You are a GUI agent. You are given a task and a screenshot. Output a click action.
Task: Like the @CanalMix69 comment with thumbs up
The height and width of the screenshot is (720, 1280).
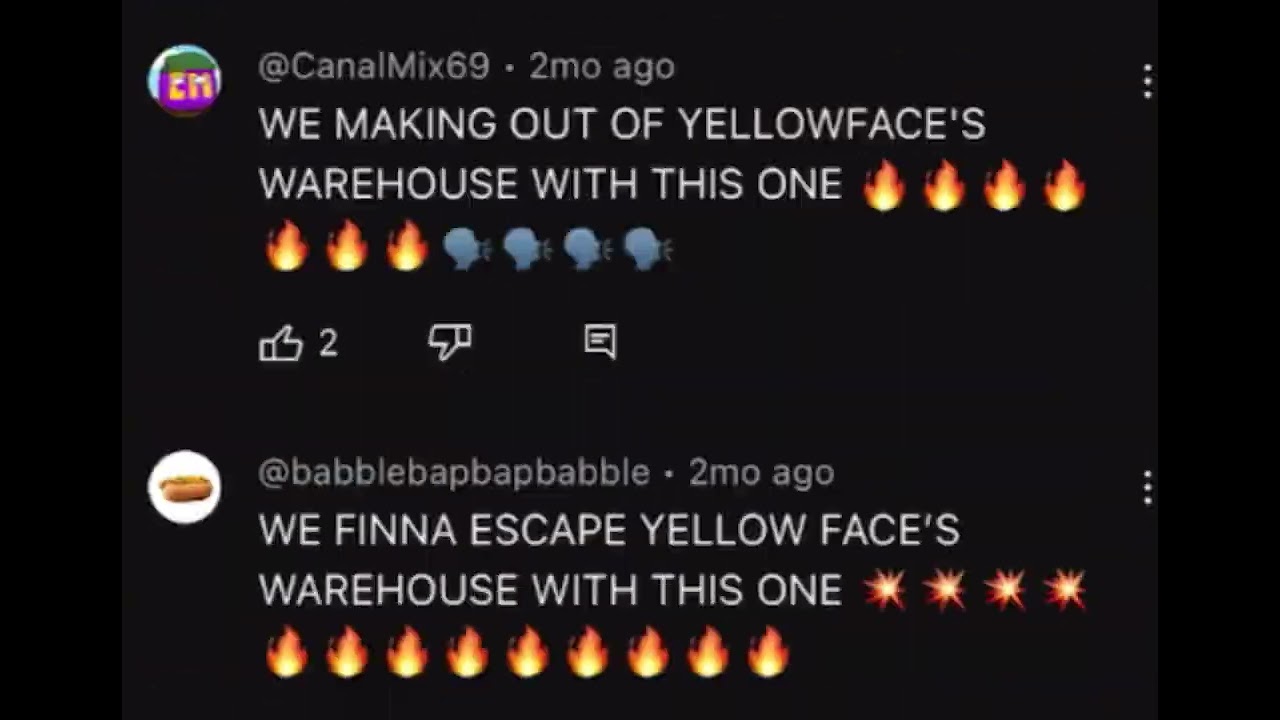[x=281, y=344]
